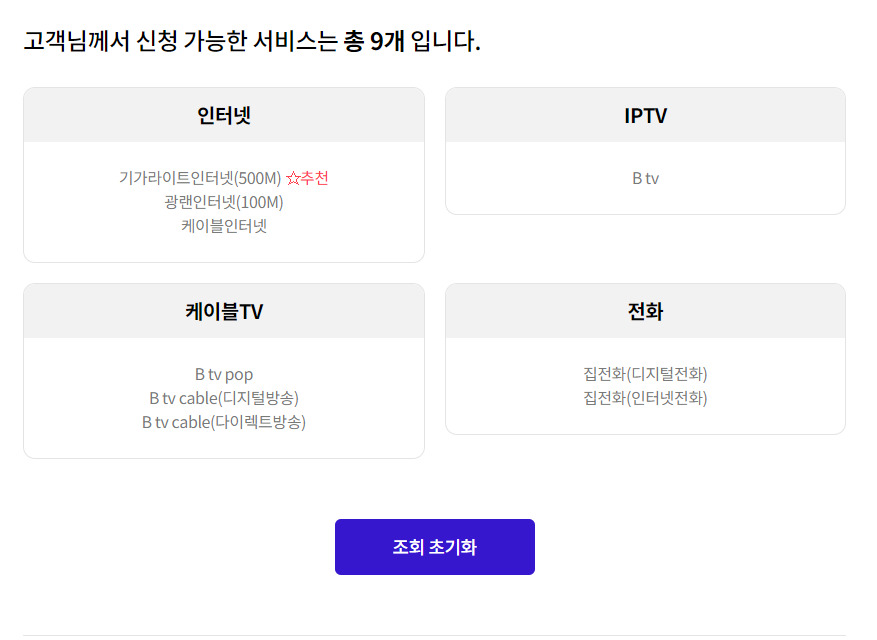The width and height of the screenshot is (877, 640).
Task: Choose 집전화(디지털전화) option
Action: (x=645, y=374)
